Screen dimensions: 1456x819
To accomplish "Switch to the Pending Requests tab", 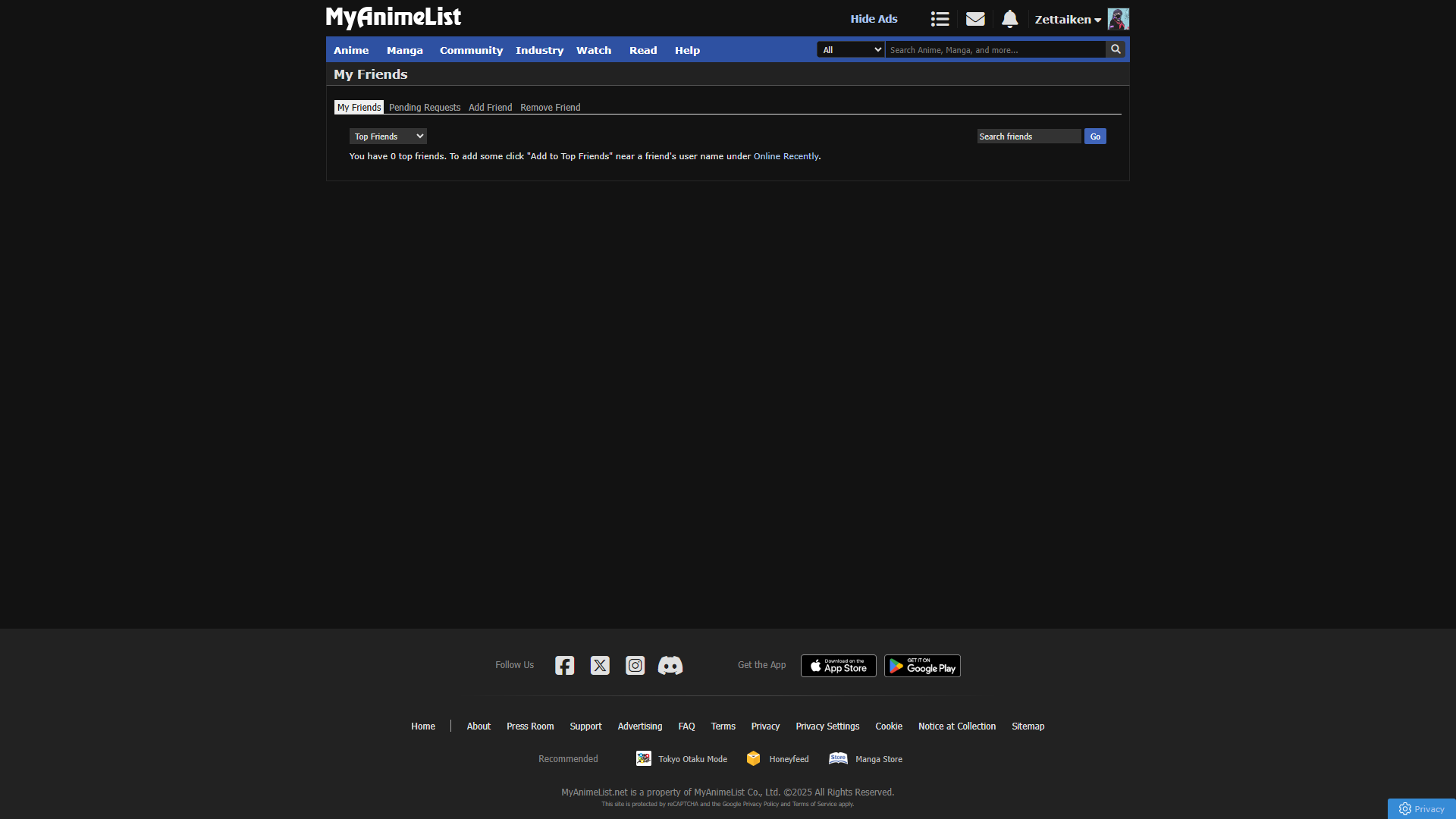I will [425, 108].
